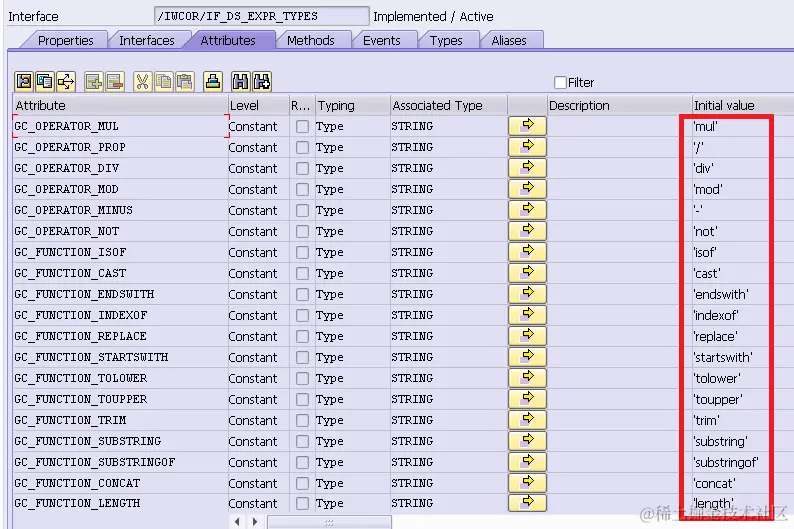Click the Copy icon in toolbar

(x=164, y=82)
